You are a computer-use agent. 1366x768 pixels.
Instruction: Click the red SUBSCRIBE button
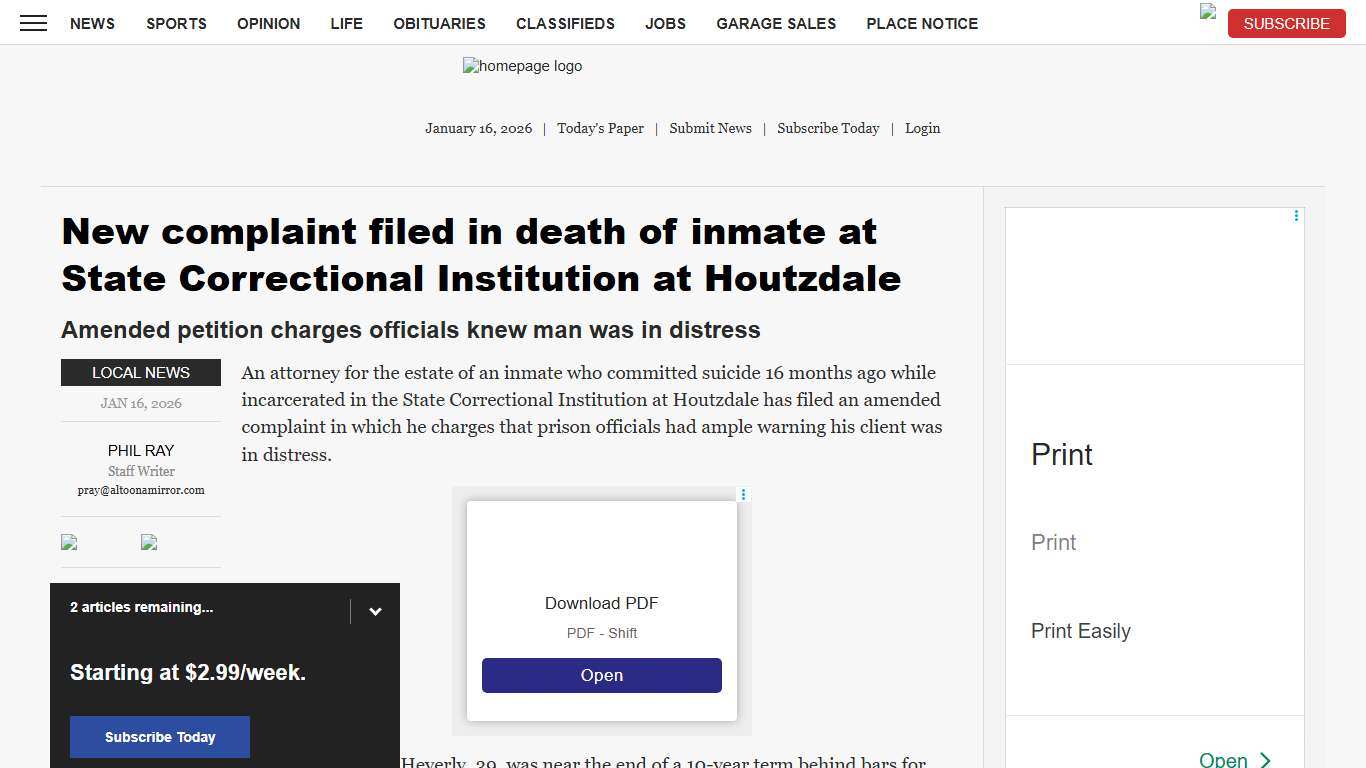pos(1286,23)
